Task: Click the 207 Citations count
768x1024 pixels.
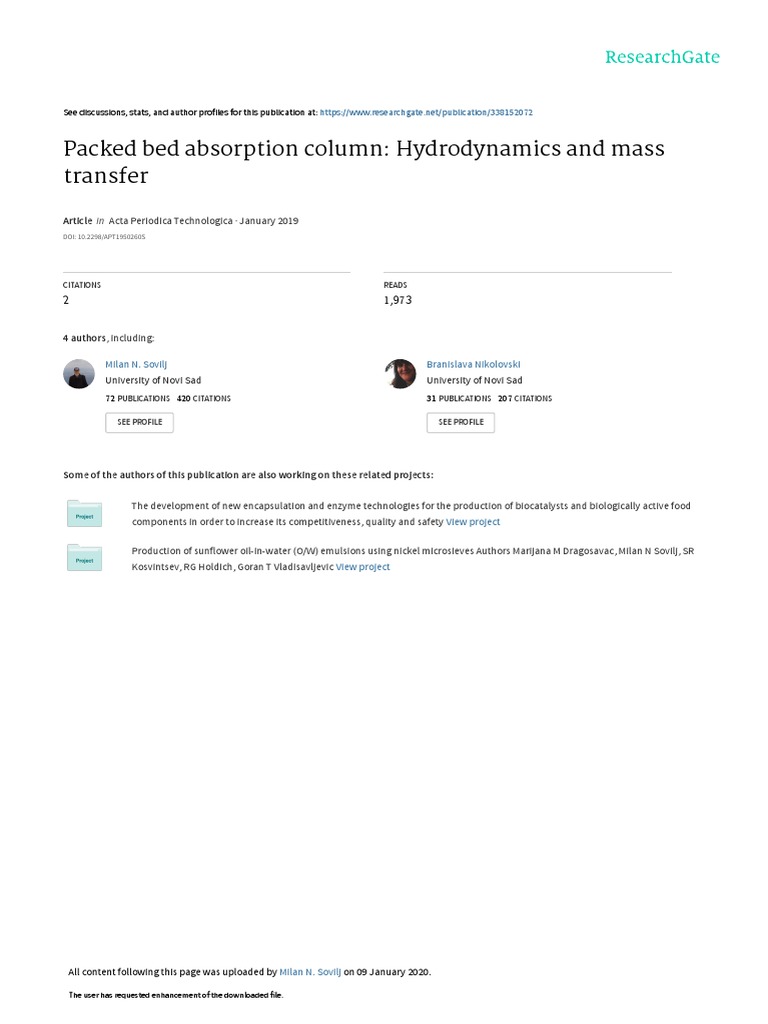Action: coord(524,398)
